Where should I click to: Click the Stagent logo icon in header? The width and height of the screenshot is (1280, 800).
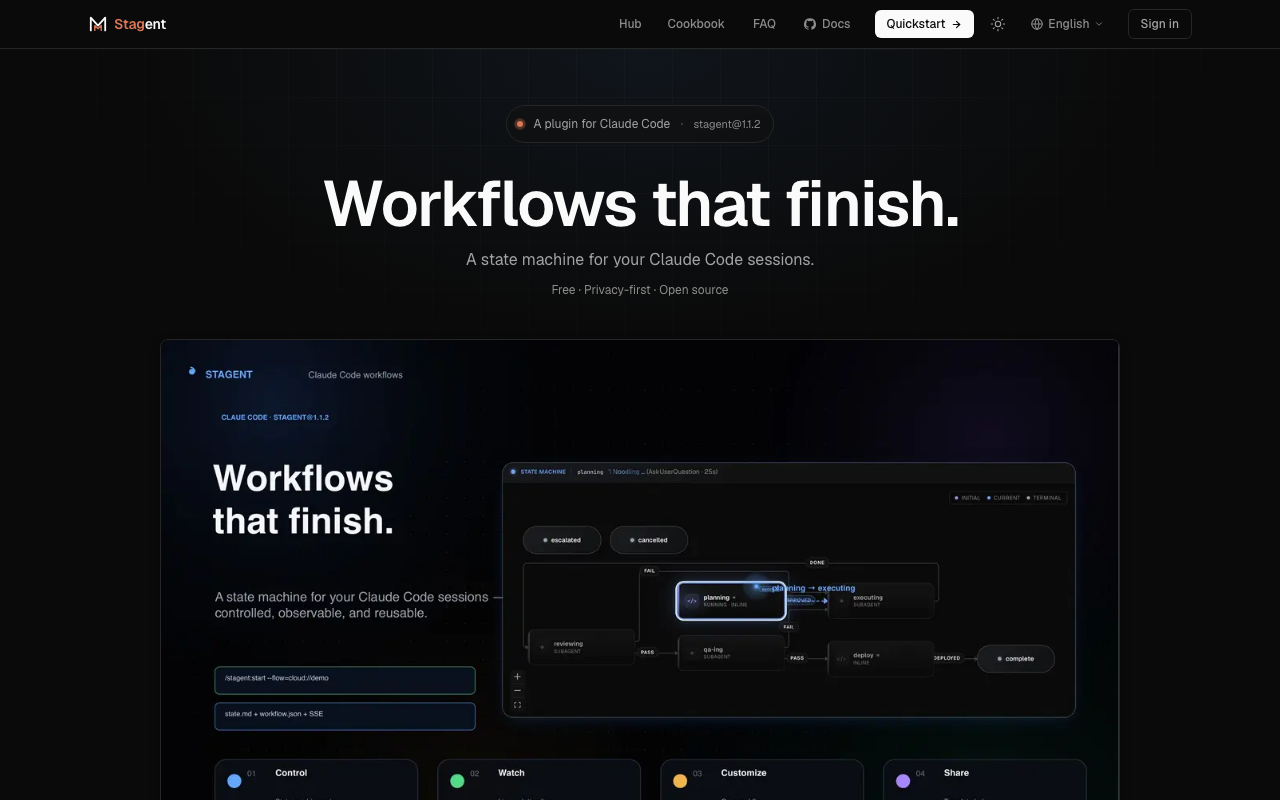point(98,24)
